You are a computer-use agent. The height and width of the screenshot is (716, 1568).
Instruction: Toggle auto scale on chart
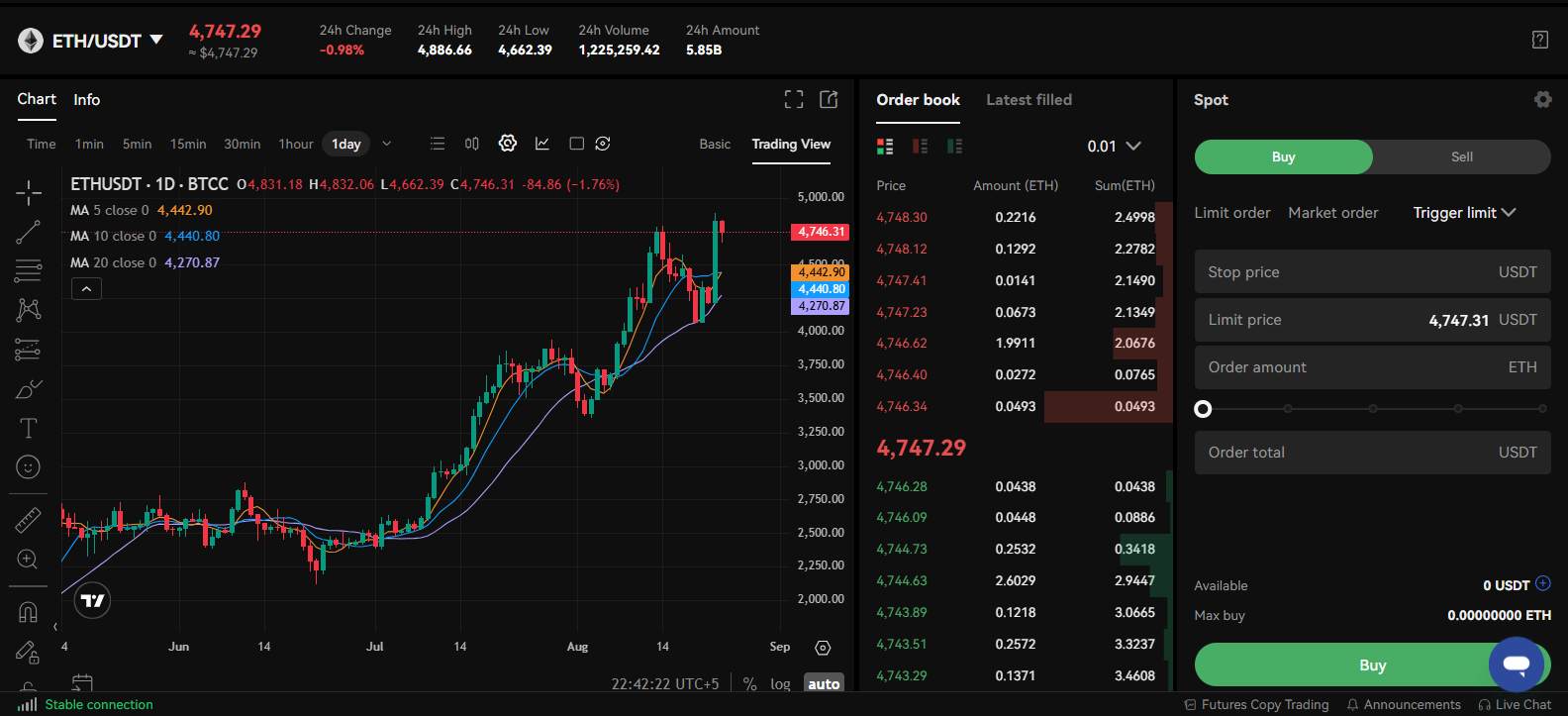point(824,684)
